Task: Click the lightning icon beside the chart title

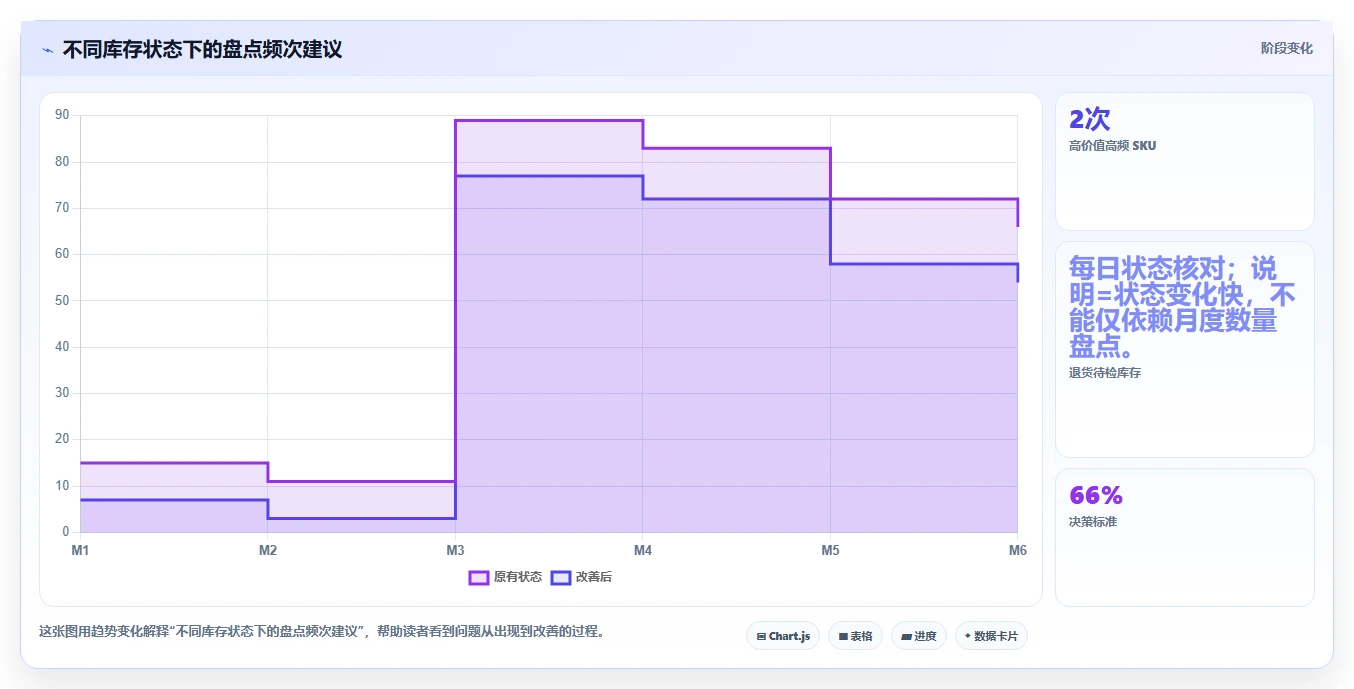Action: click(47, 50)
